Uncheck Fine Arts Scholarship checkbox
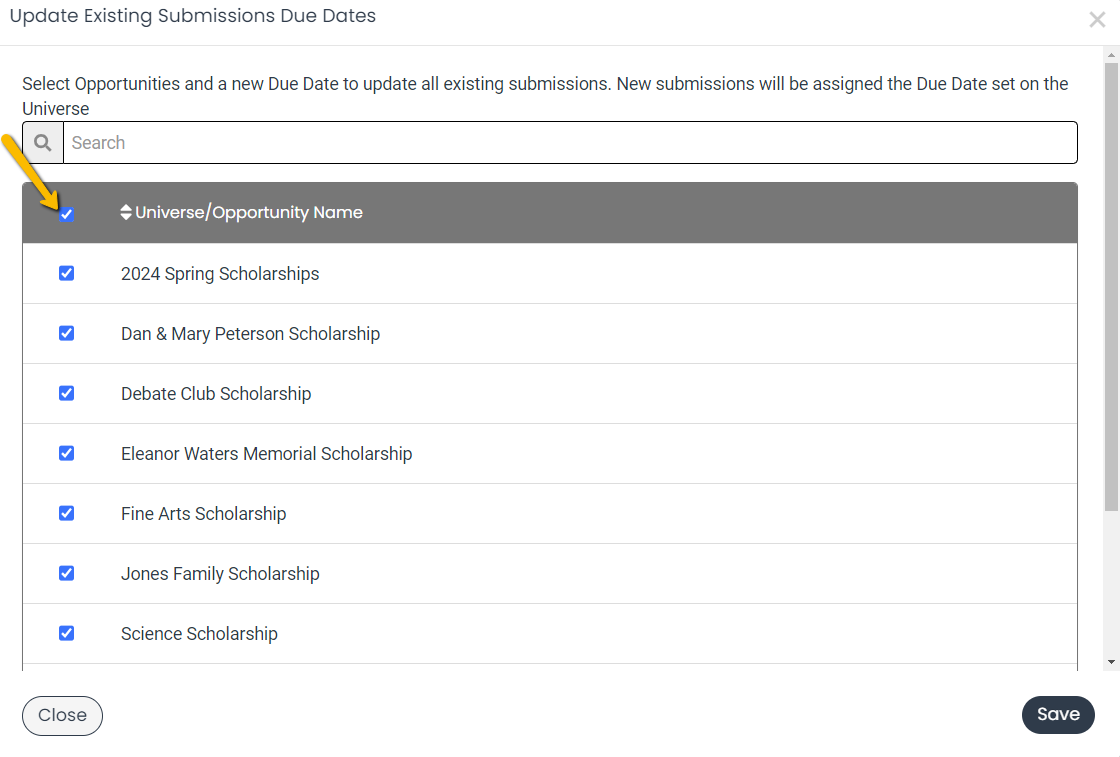This screenshot has height=757, width=1120. click(x=66, y=513)
